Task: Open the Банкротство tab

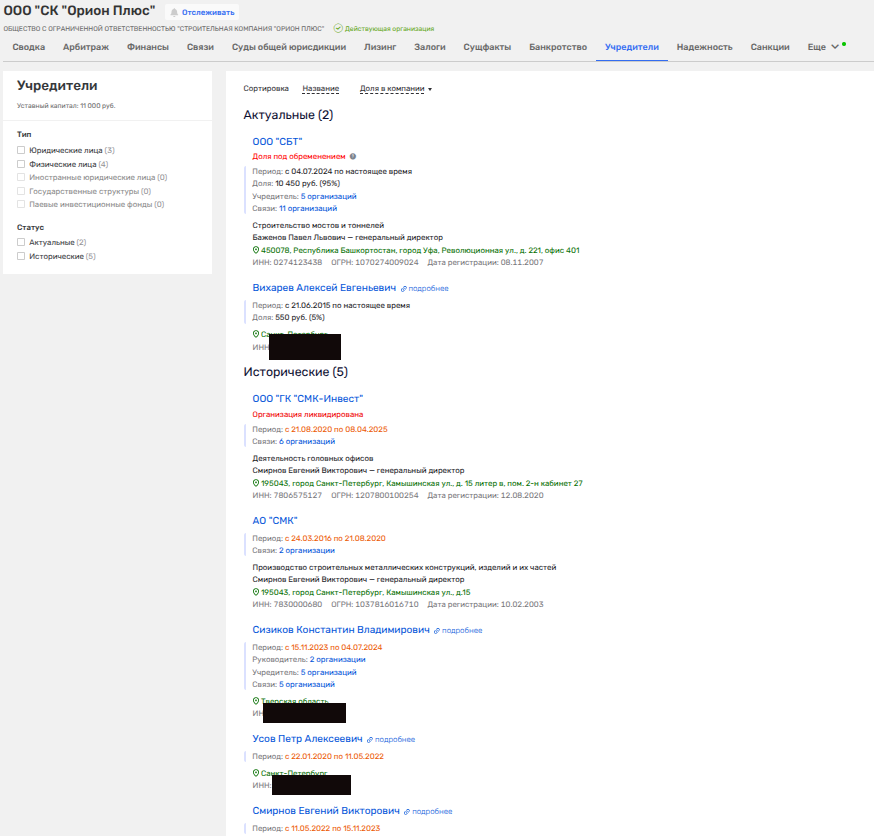Action: click(x=558, y=47)
